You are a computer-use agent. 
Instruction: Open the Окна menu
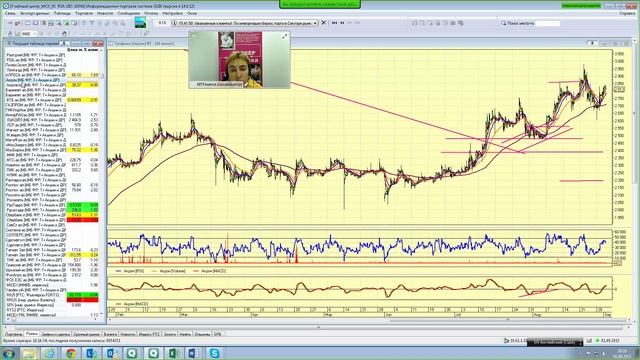click(191, 13)
